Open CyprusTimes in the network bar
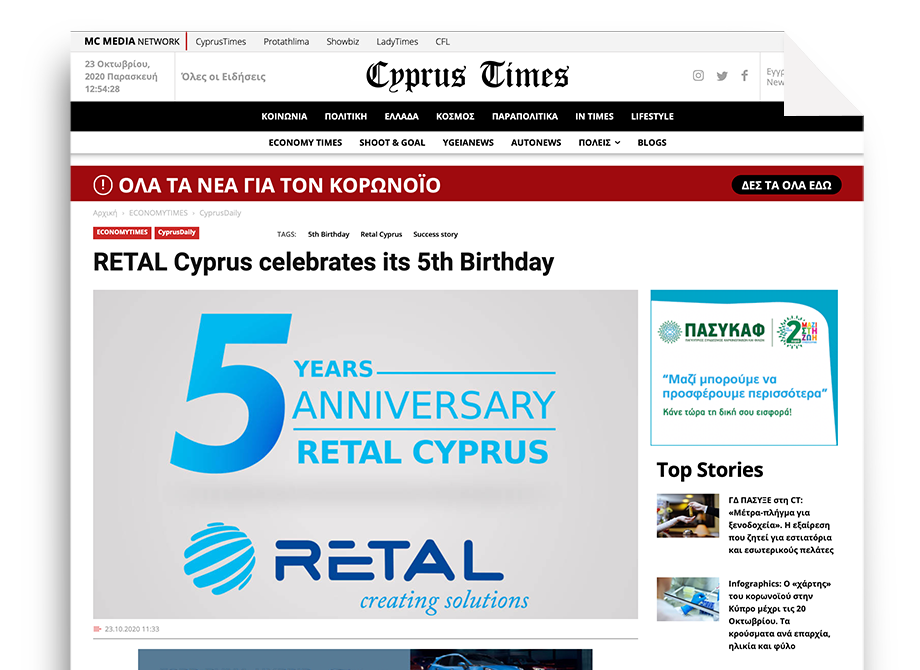Image resolution: width=920 pixels, height=670 pixels. point(221,42)
